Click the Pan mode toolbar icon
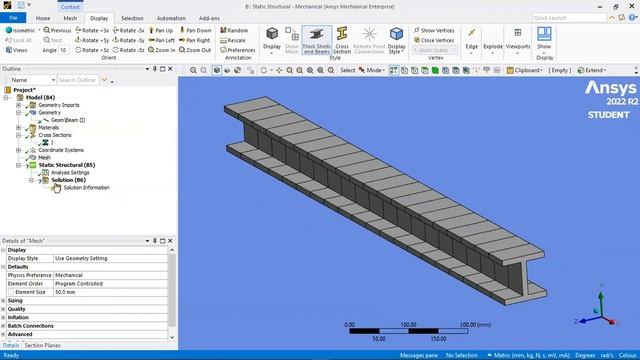640x360 pixels. pos(279,70)
